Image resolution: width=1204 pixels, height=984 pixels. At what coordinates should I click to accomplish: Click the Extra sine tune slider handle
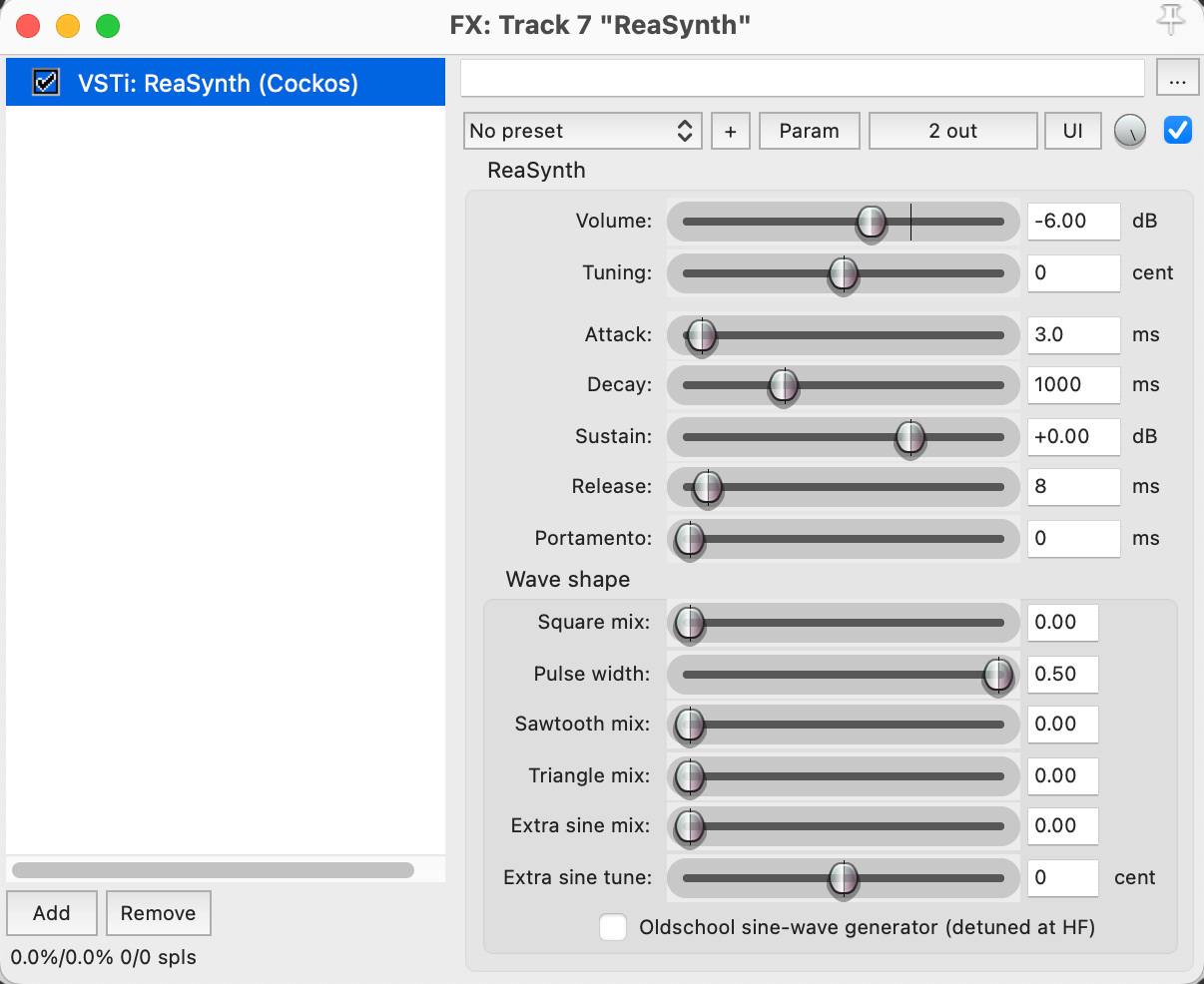pos(844,879)
